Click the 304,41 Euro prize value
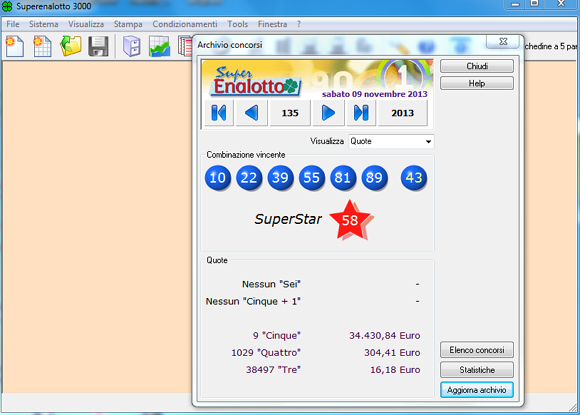Screen dimensions: 580x415 tap(392, 352)
